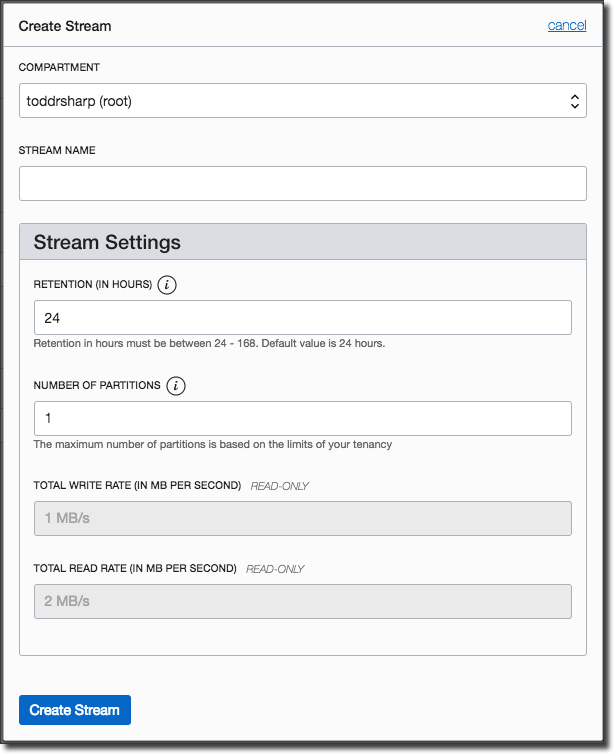Click the retention range hint text
The image size is (614, 754).
(x=209, y=343)
